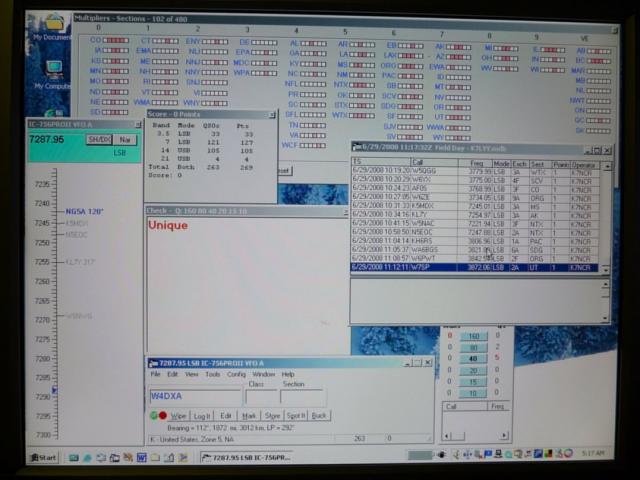Viewport: 640px width, 480px height.
Task: Open the File menu in entry window
Action: (155, 374)
